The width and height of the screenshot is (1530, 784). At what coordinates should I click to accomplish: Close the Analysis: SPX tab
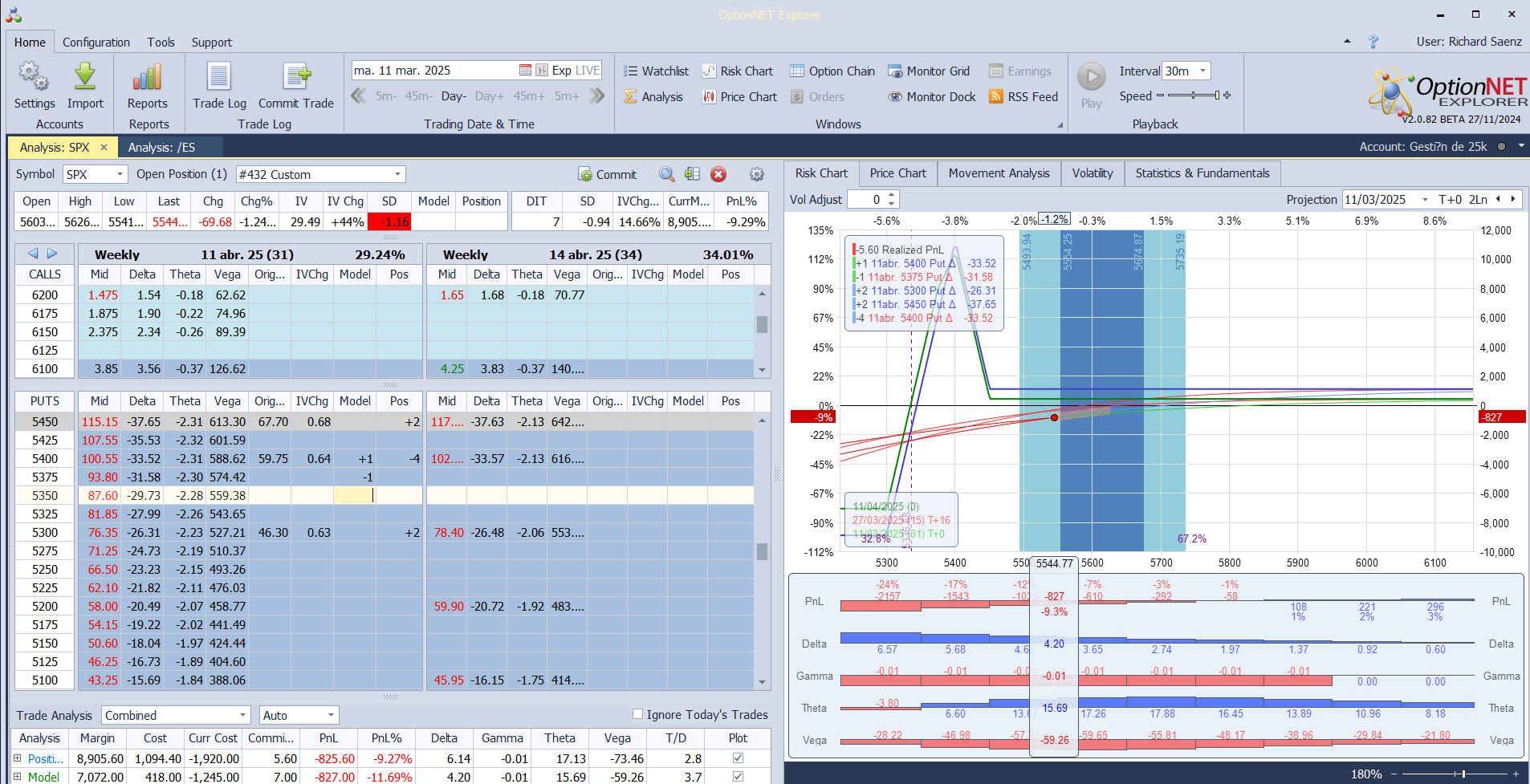click(104, 148)
